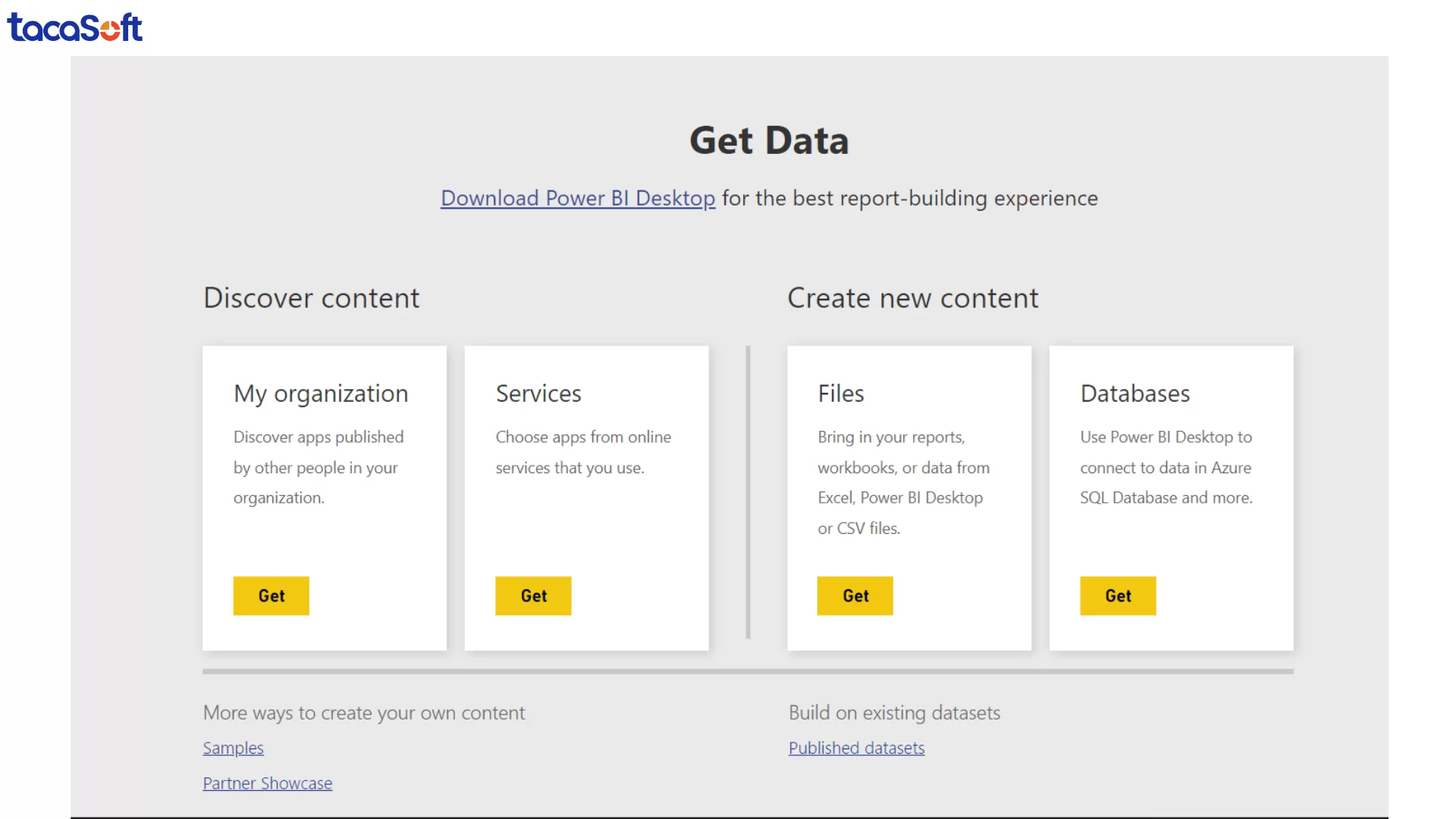Viewport: 1456px width, 819px height.
Task: Open the Samples link
Action: 233,748
